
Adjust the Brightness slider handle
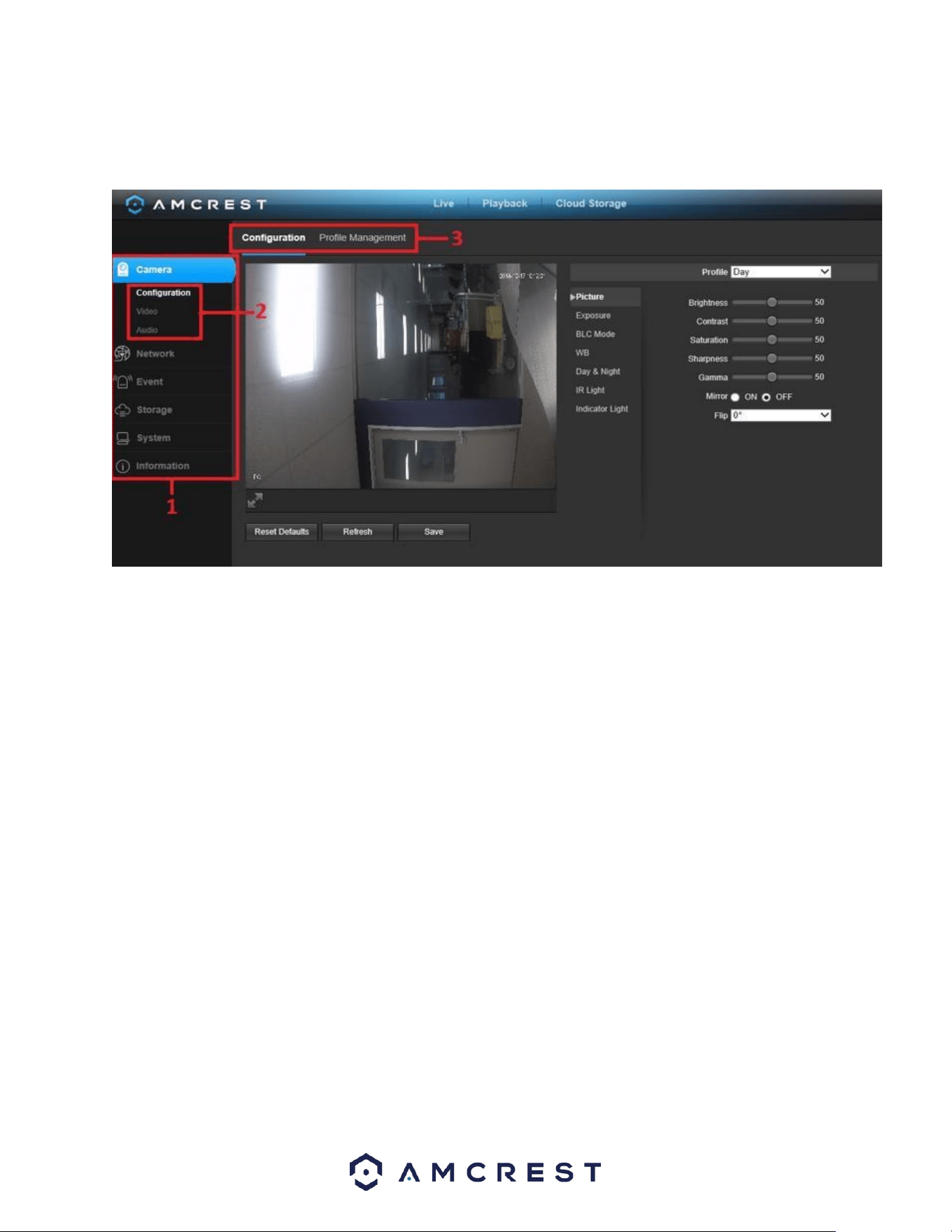pyautogui.click(x=772, y=302)
